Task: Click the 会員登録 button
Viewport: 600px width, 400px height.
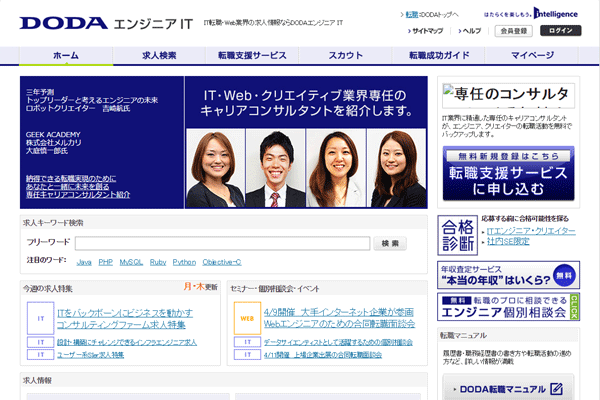Action: (x=514, y=31)
